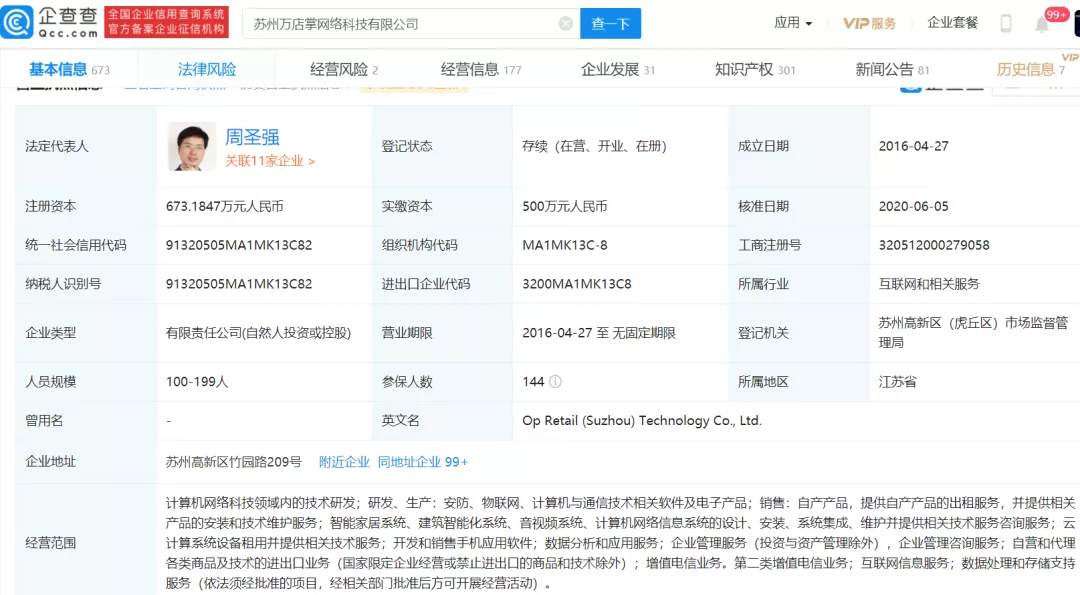Select registration number 320512000279058
This screenshot has width=1080, height=595.
[x=934, y=245]
